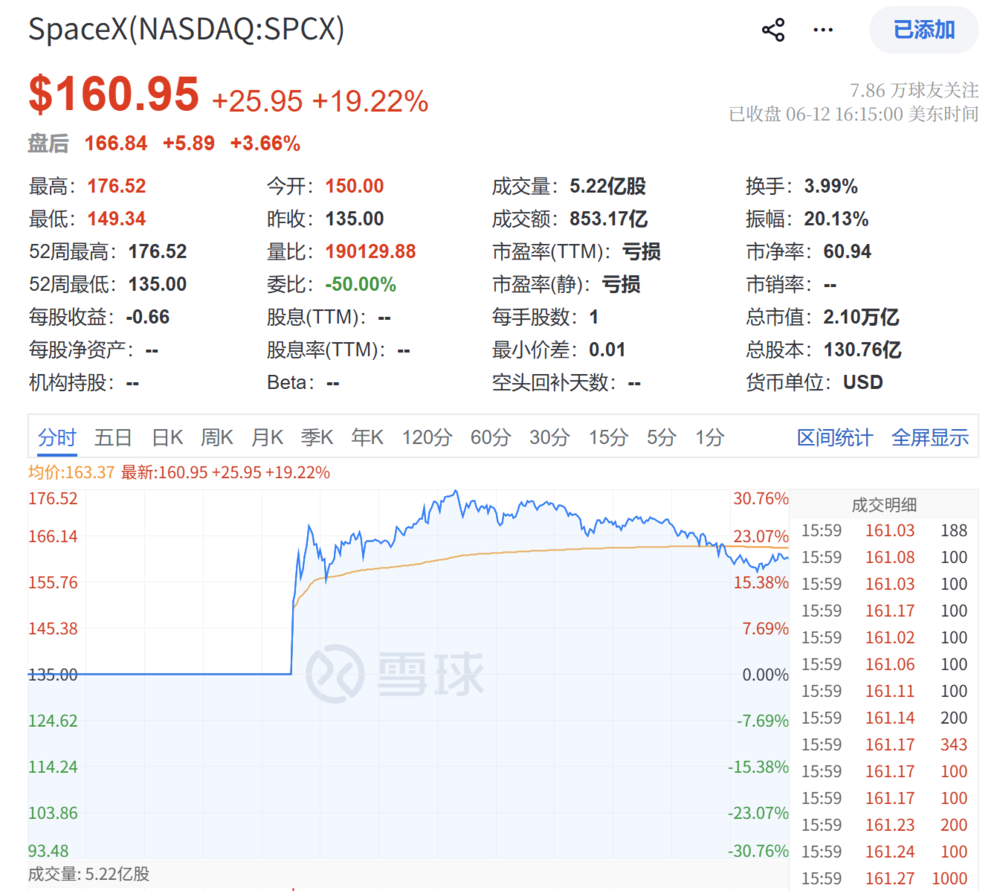Click the trade row with volume 188

(x=884, y=531)
